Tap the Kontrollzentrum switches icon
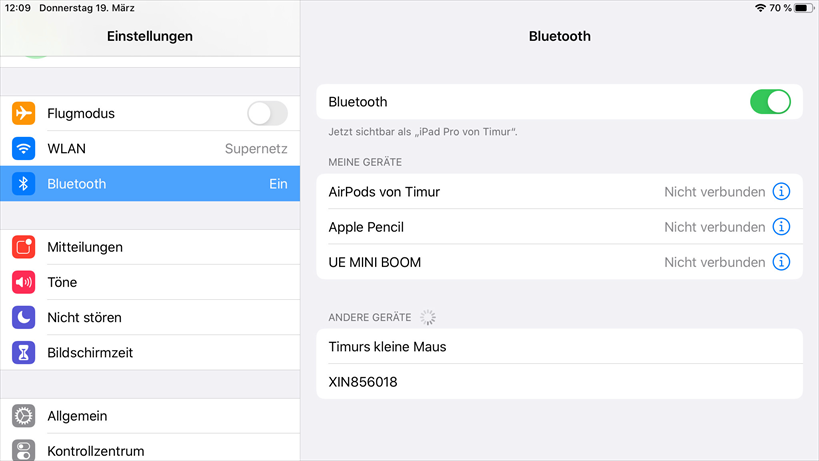The image size is (819, 461). coord(24,450)
